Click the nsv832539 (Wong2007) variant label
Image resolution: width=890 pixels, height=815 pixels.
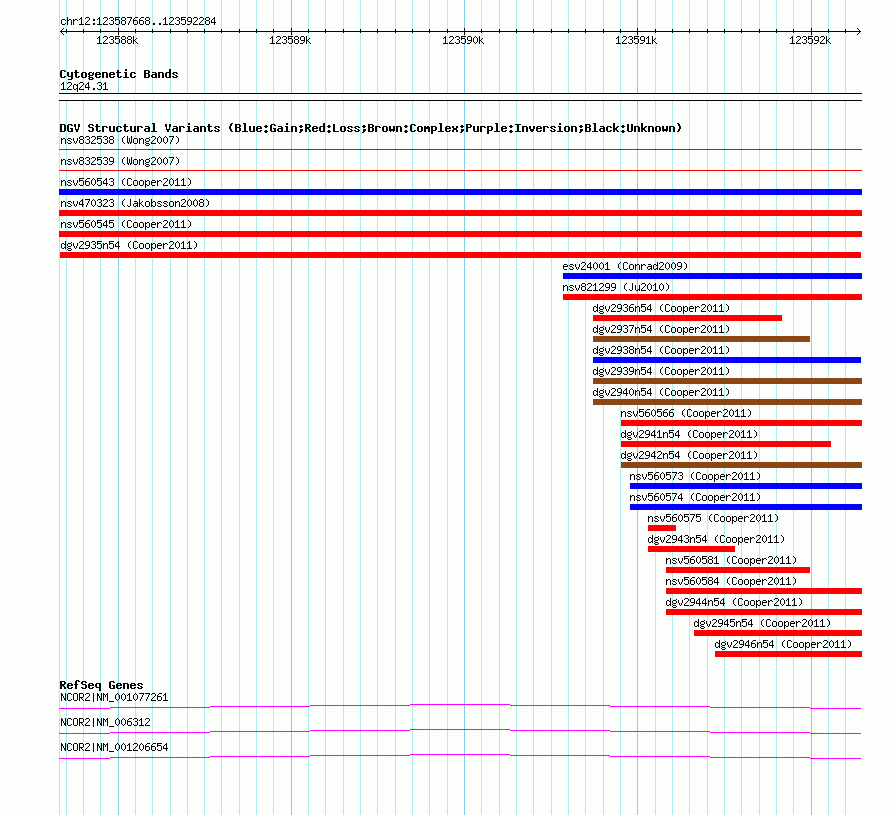[120, 161]
